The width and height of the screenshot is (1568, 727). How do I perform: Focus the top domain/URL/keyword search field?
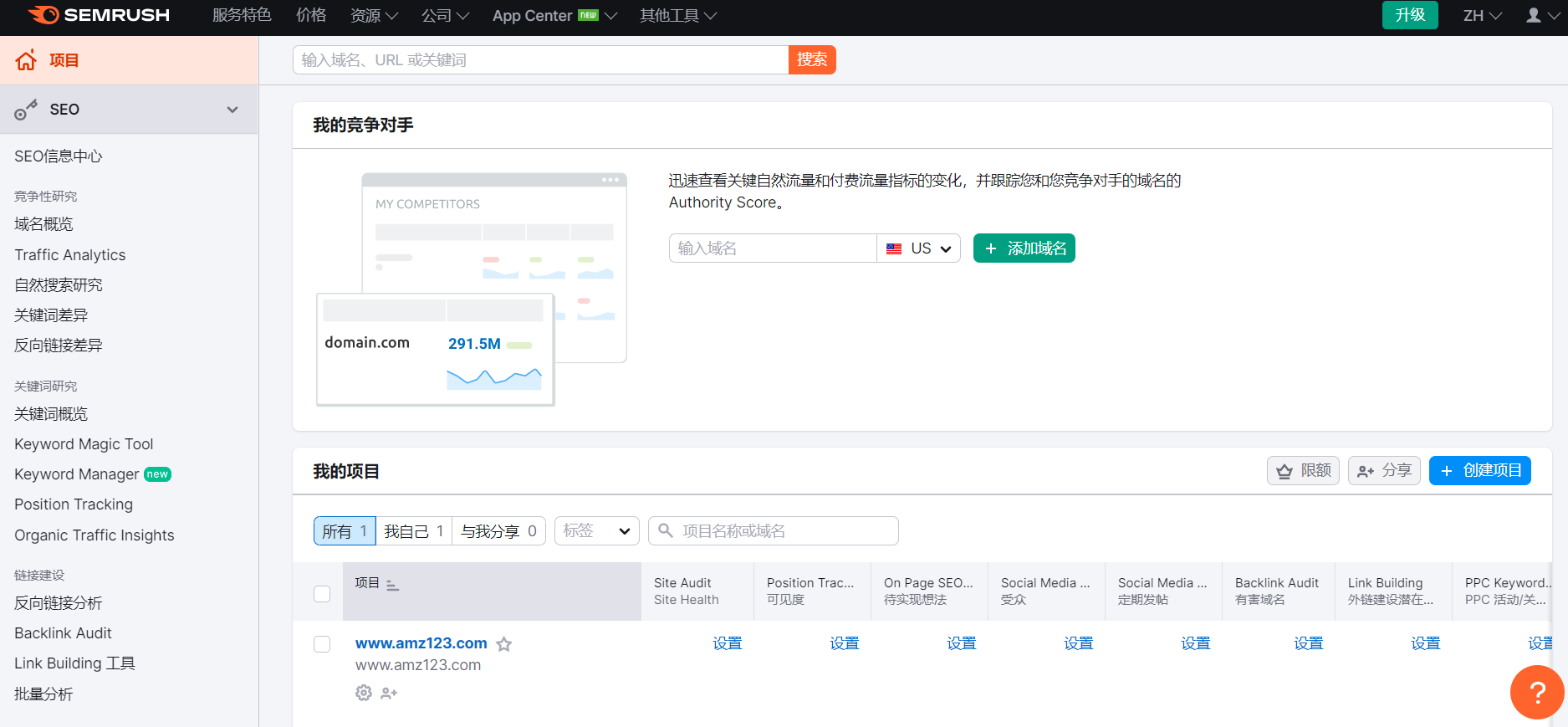(x=540, y=59)
